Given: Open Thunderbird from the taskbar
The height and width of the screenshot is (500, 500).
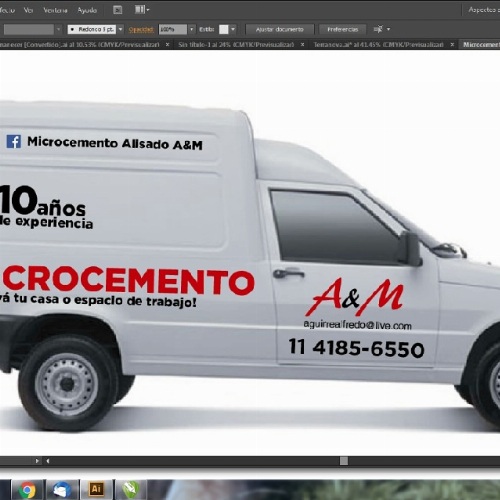Looking at the screenshot, I should [x=62, y=490].
